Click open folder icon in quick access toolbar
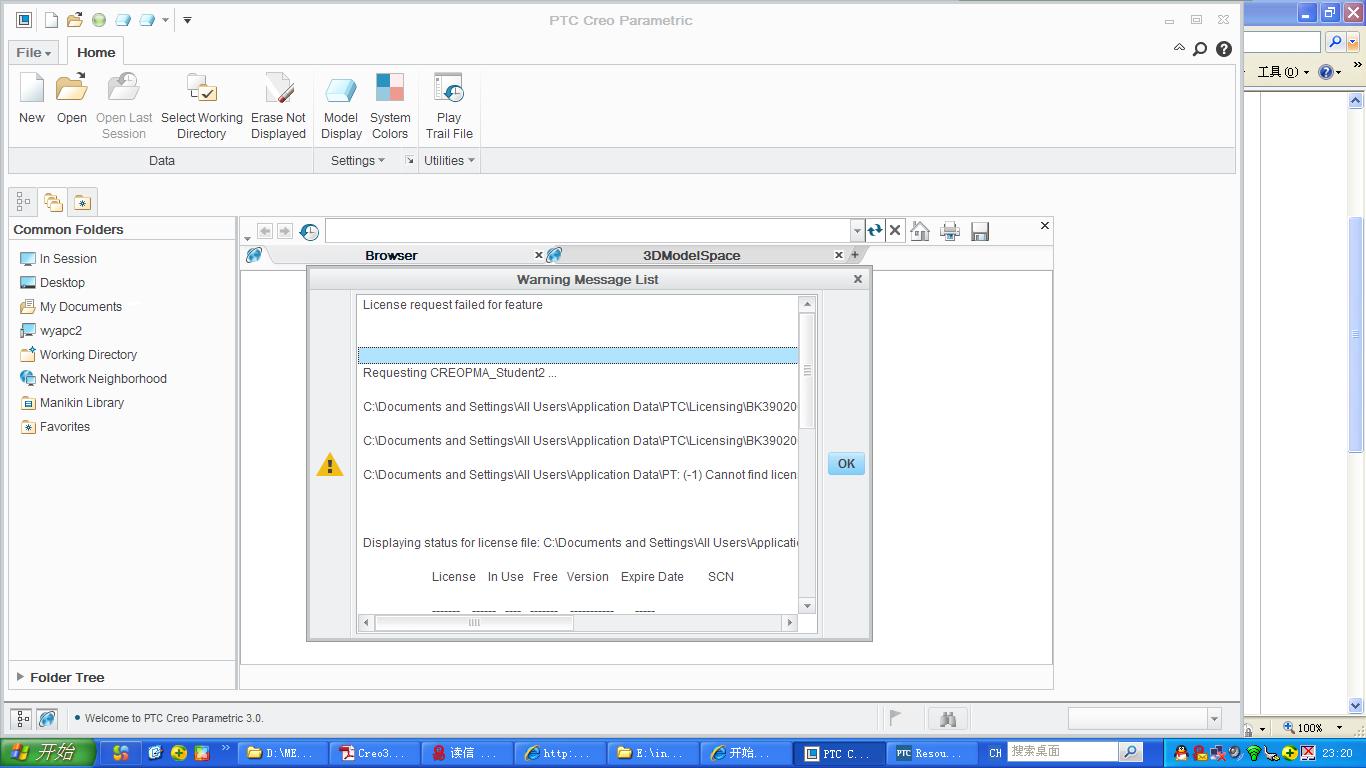The width and height of the screenshot is (1366, 768). tap(75, 20)
